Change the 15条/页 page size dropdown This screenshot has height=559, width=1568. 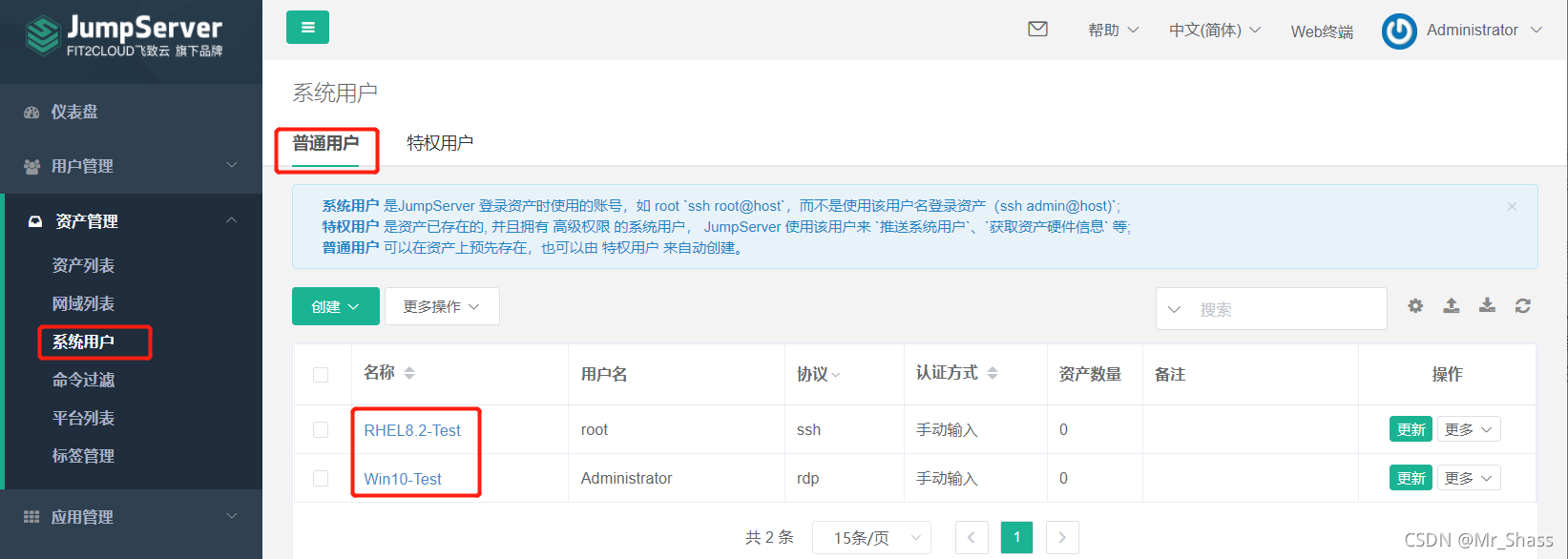pos(872,538)
